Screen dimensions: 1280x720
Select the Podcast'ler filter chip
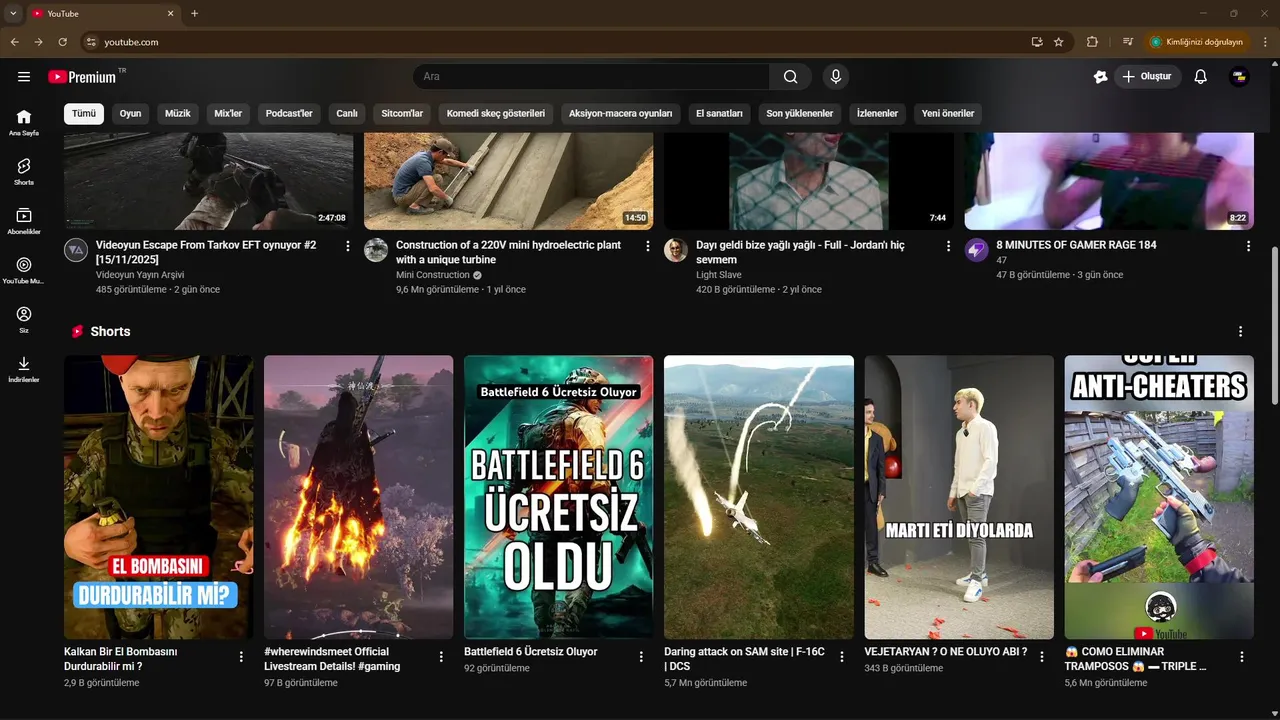[x=289, y=113]
